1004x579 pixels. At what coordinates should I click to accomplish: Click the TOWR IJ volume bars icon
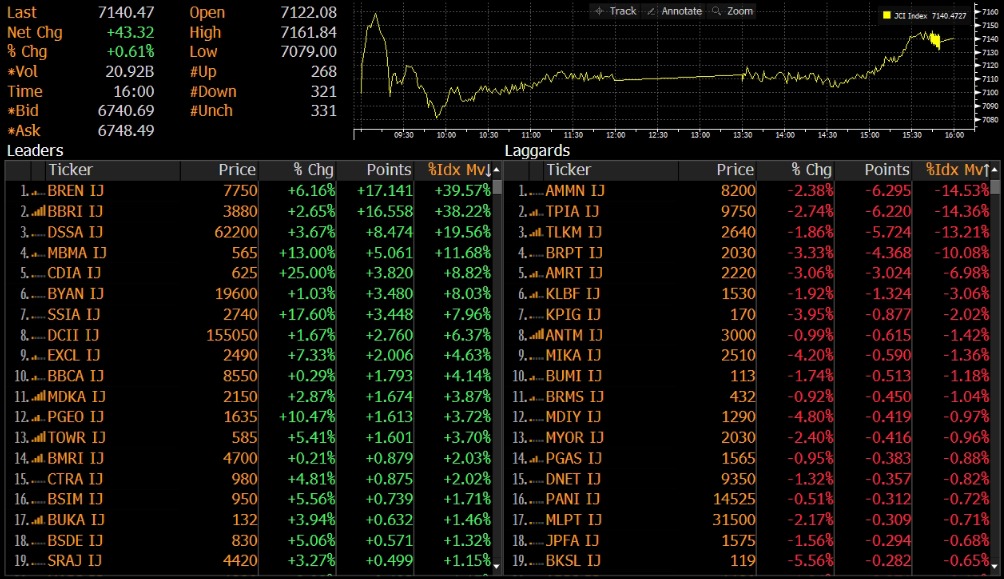pos(38,437)
